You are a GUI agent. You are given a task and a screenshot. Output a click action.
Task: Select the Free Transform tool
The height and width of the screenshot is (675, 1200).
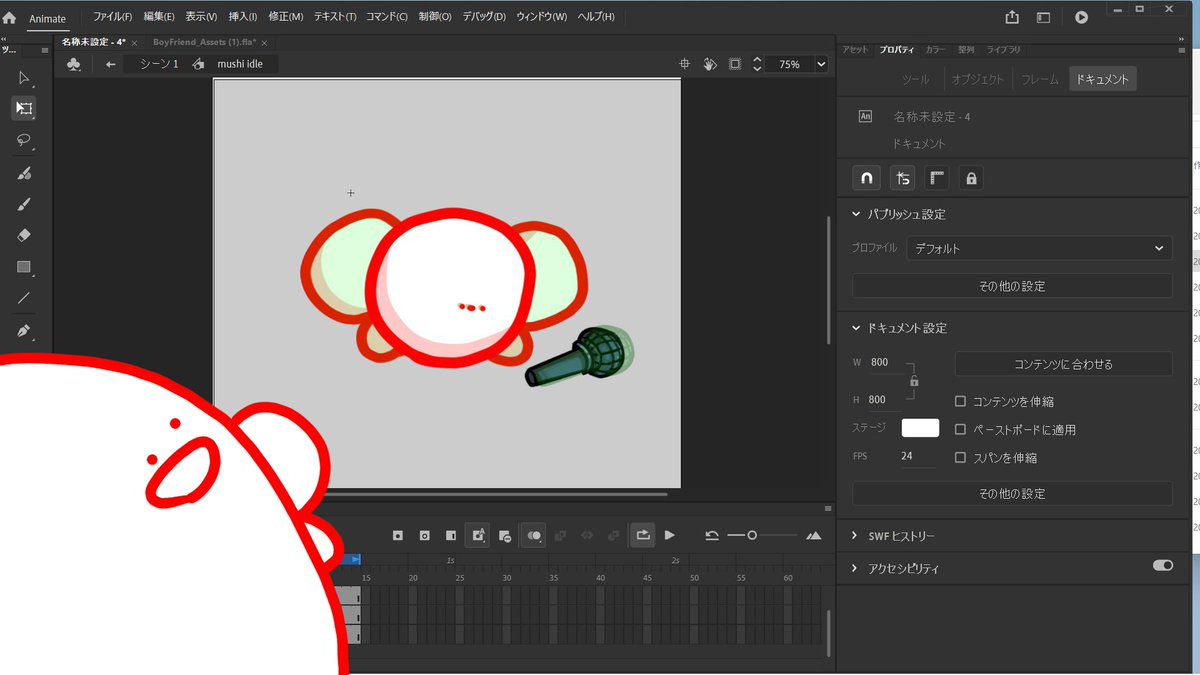24,108
